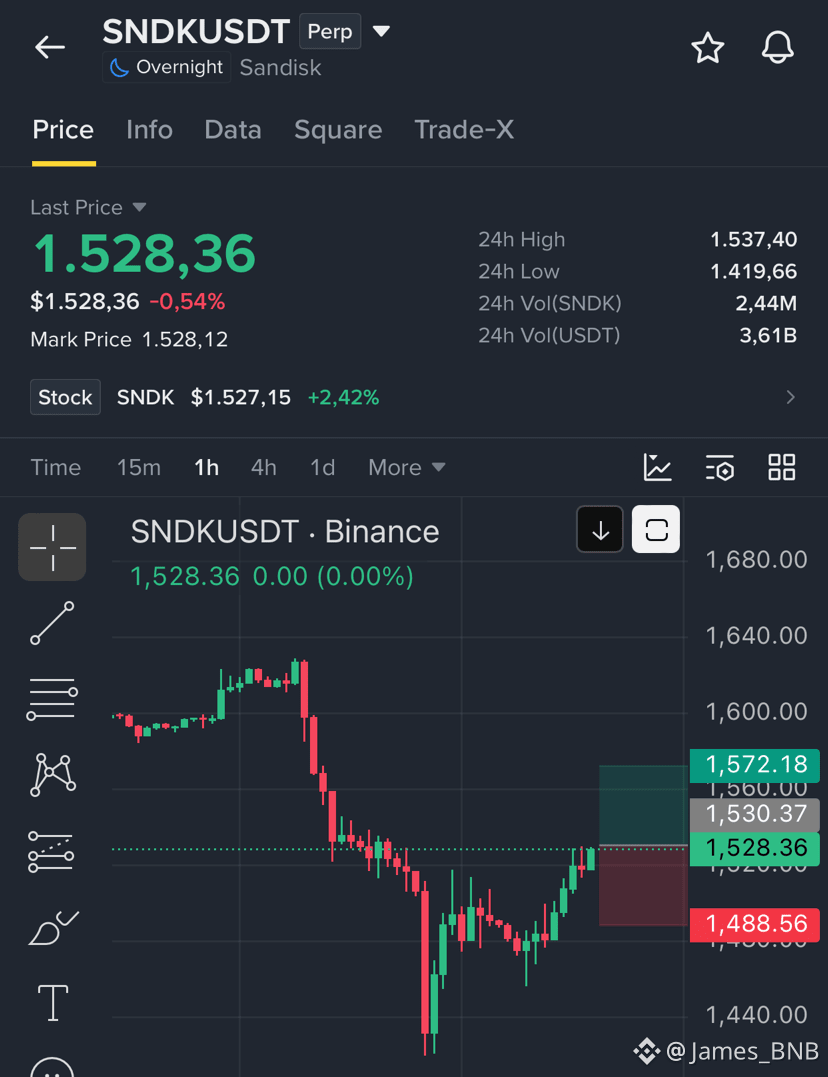Viewport: 828px width, 1077px height.
Task: Tap the 24h Vol(SNDK) value 2,44M
Action: click(766, 303)
